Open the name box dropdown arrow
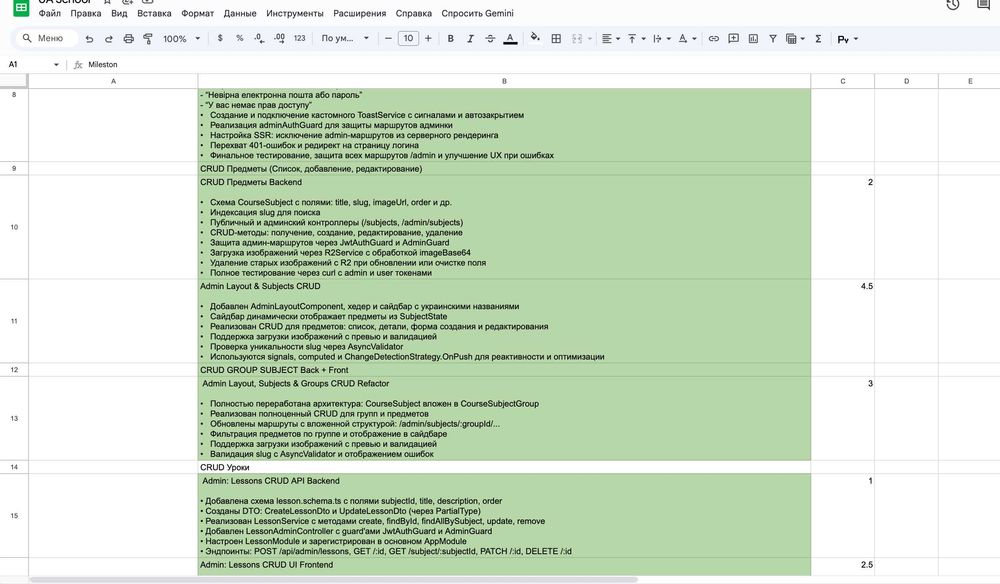This screenshot has width=1000, height=584. (x=56, y=64)
